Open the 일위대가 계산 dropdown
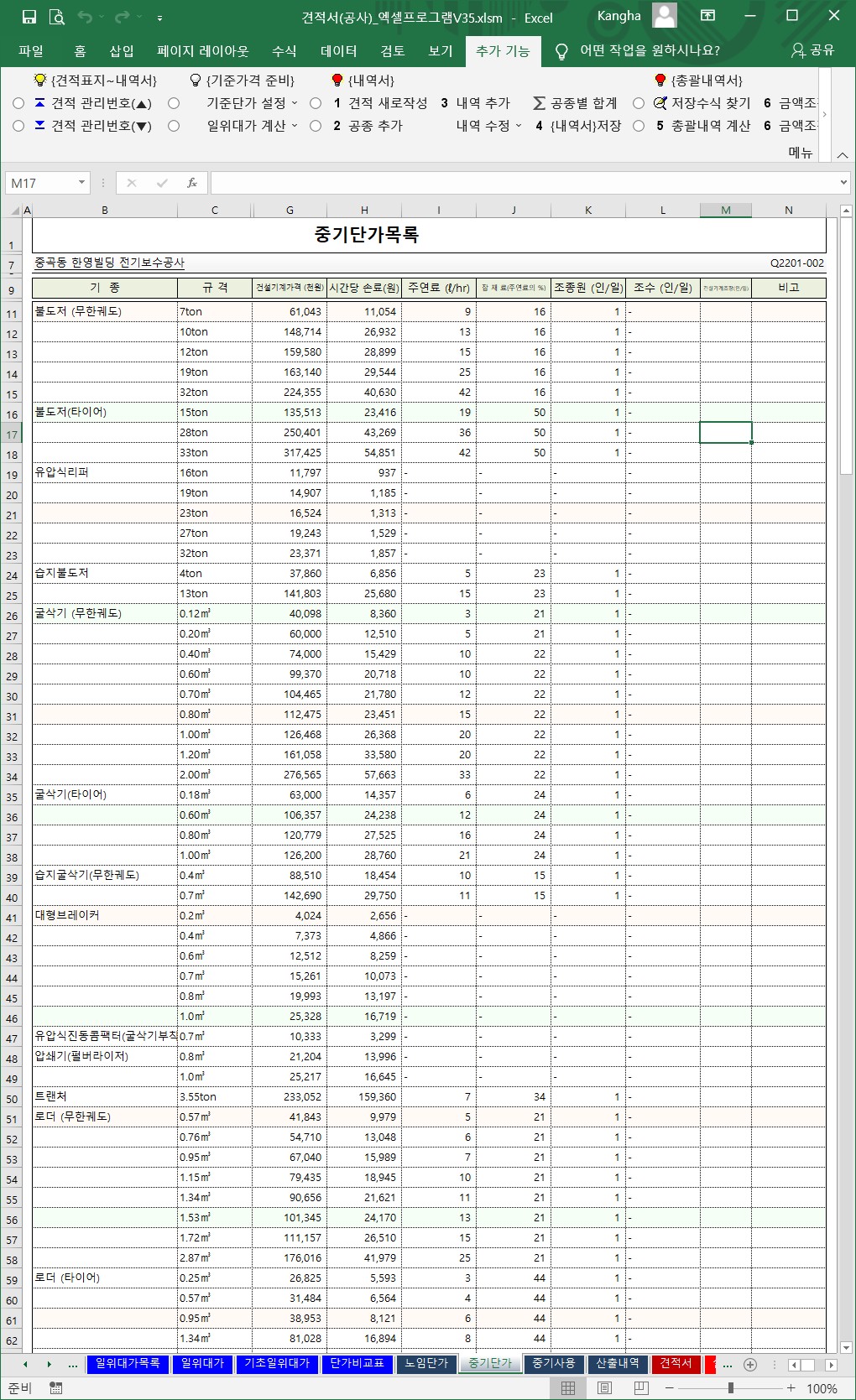 pyautogui.click(x=295, y=126)
